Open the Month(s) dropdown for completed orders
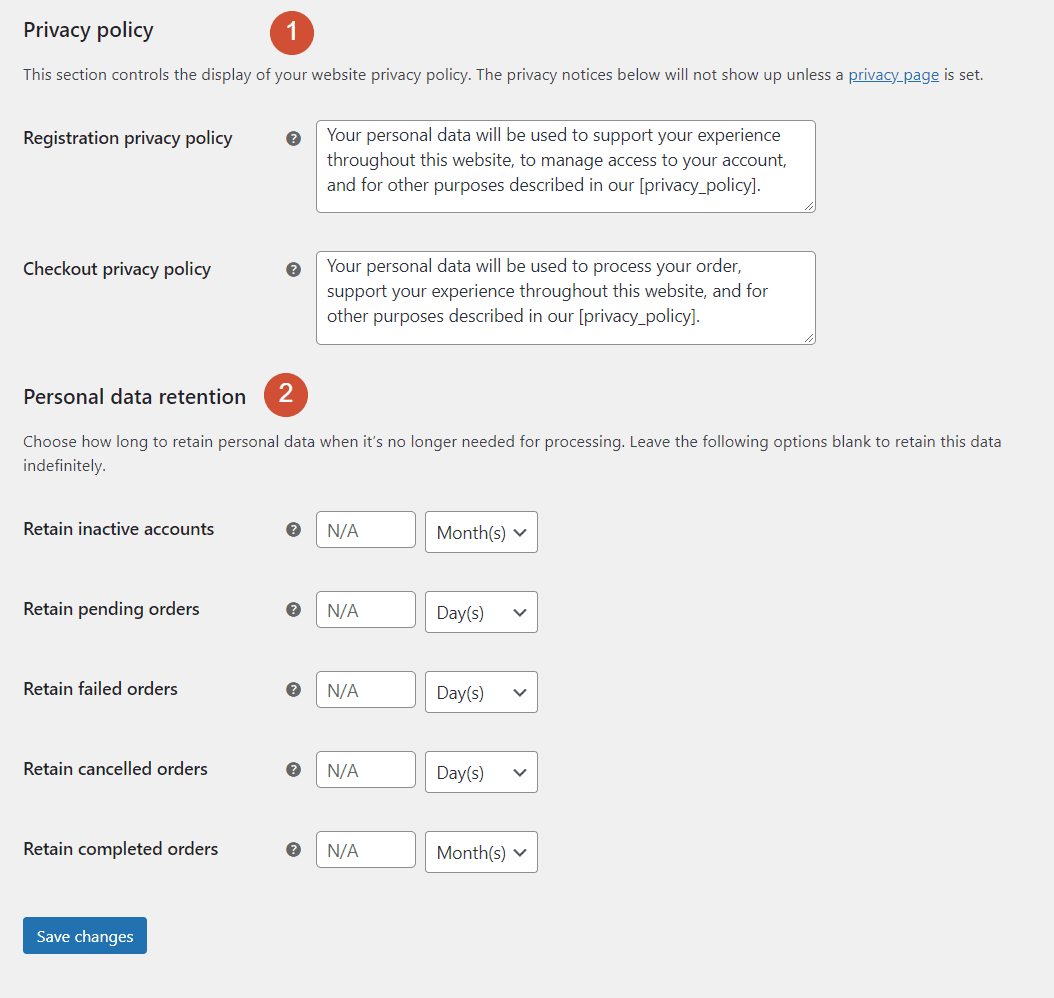1054x998 pixels. coord(481,851)
